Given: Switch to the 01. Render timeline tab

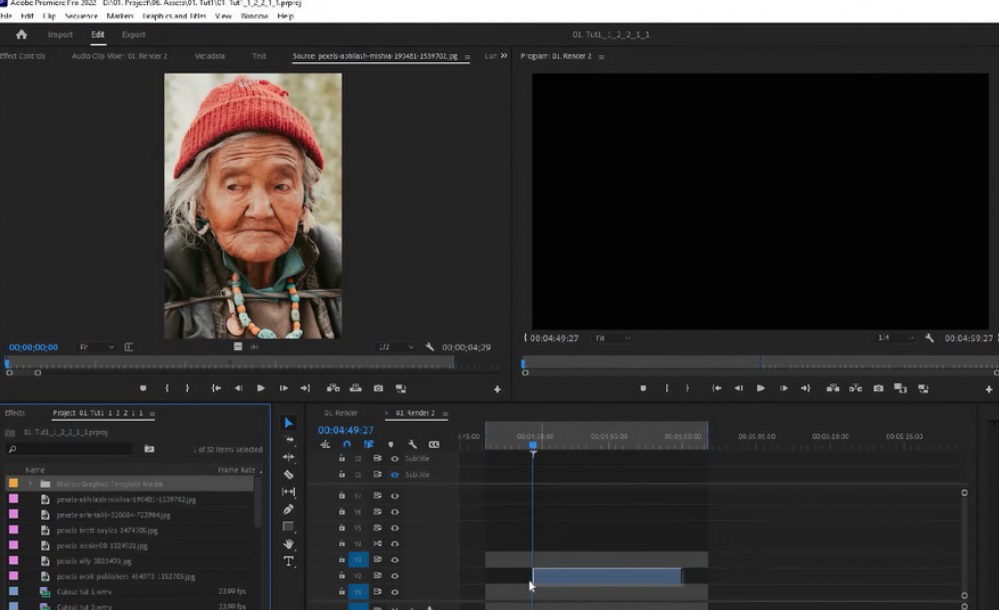Looking at the screenshot, I should 340,410.
